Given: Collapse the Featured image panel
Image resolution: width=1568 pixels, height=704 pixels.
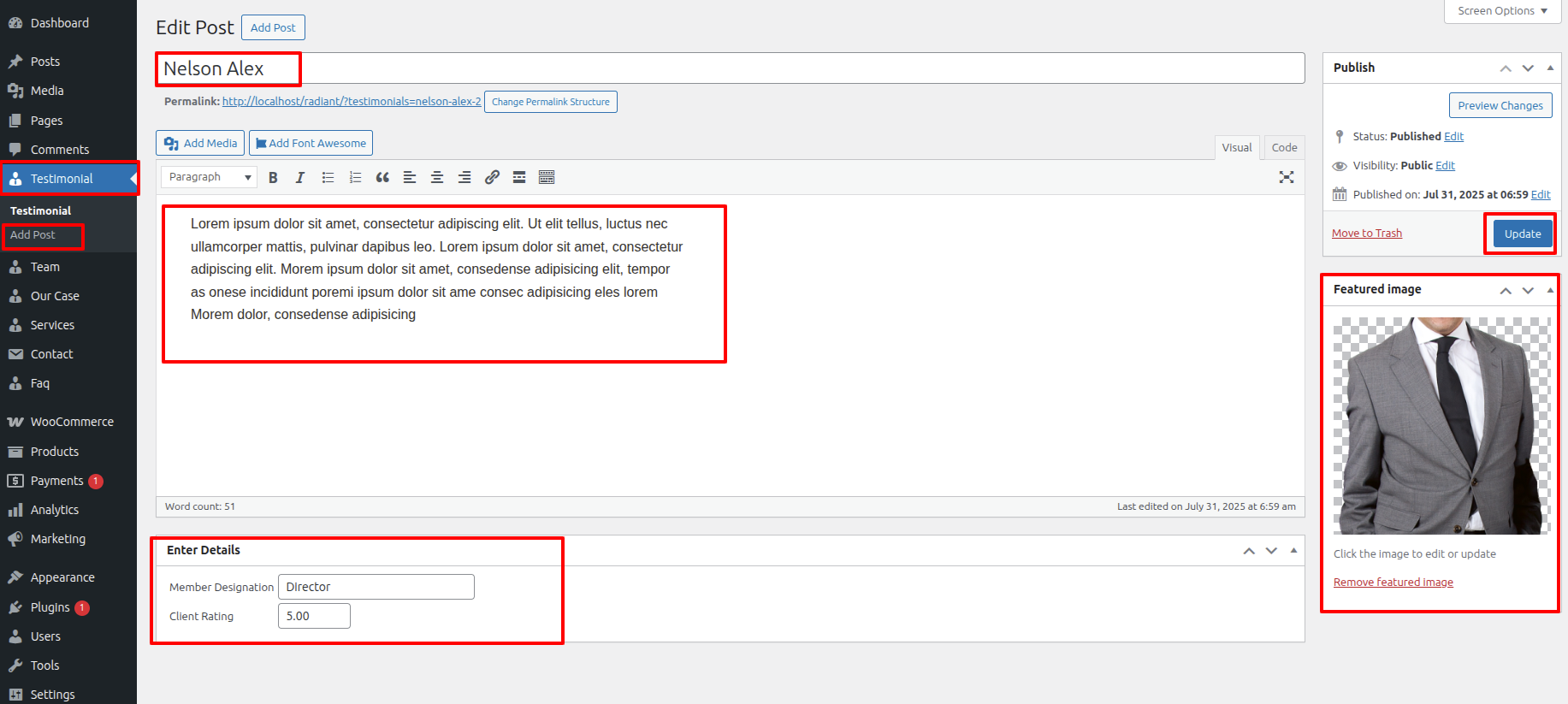Looking at the screenshot, I should (x=1550, y=290).
